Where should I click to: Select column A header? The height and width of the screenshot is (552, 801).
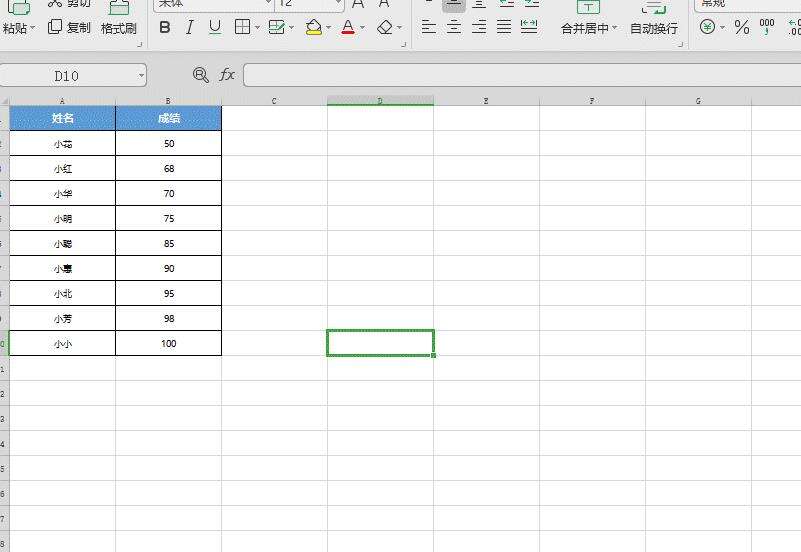62,101
